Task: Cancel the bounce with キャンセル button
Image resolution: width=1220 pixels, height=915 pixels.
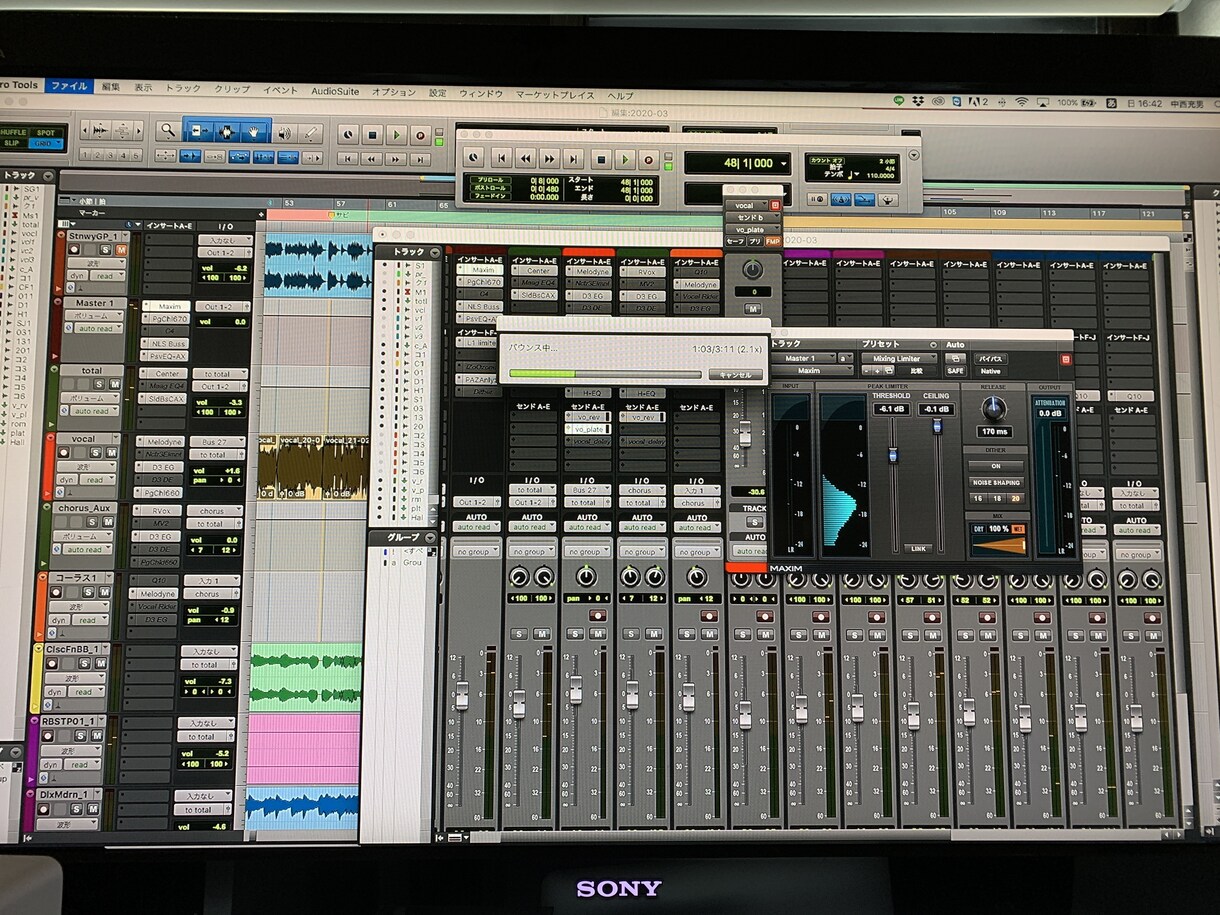Action: [735, 374]
